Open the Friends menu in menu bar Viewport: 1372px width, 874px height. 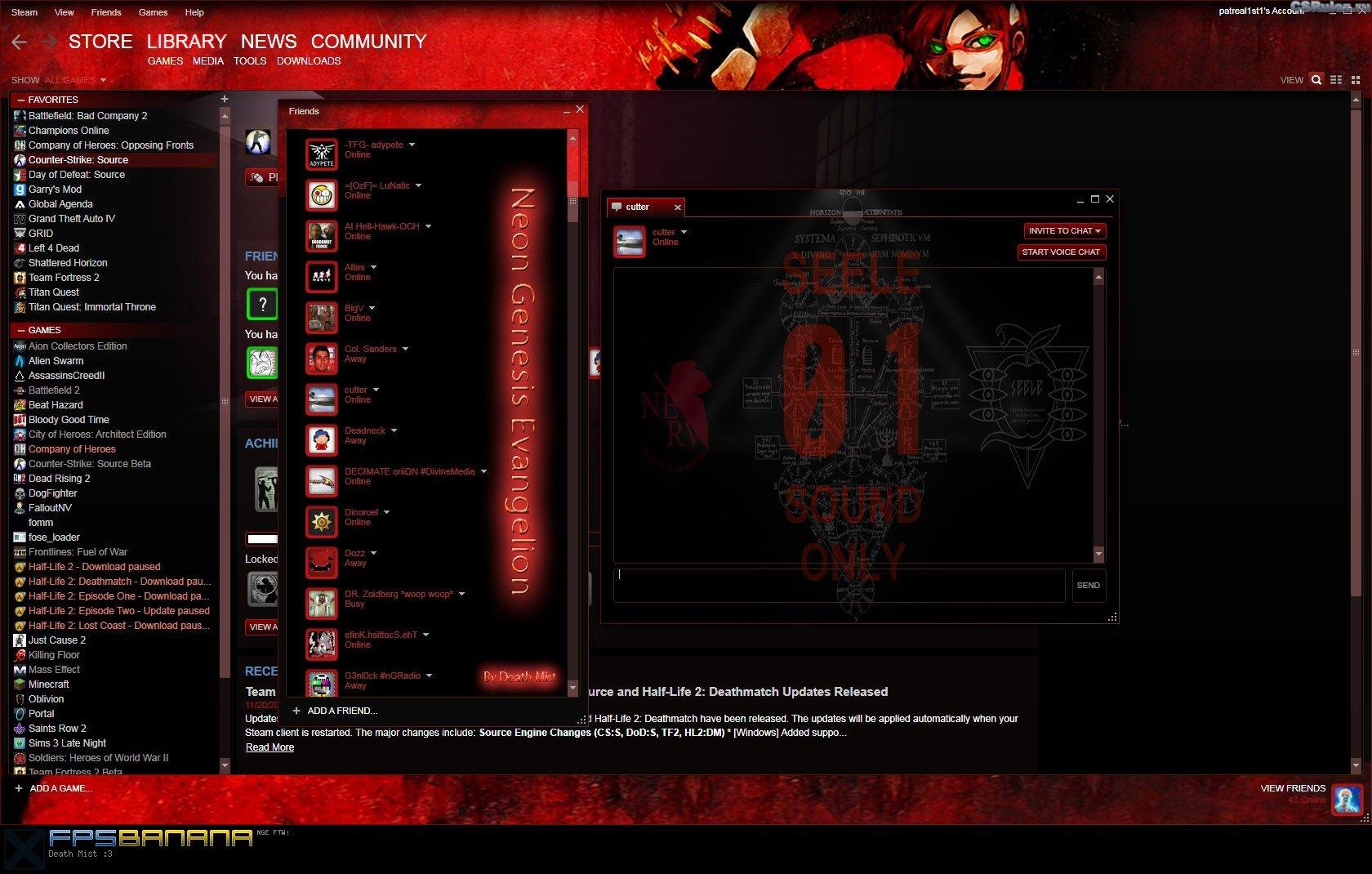tap(105, 12)
